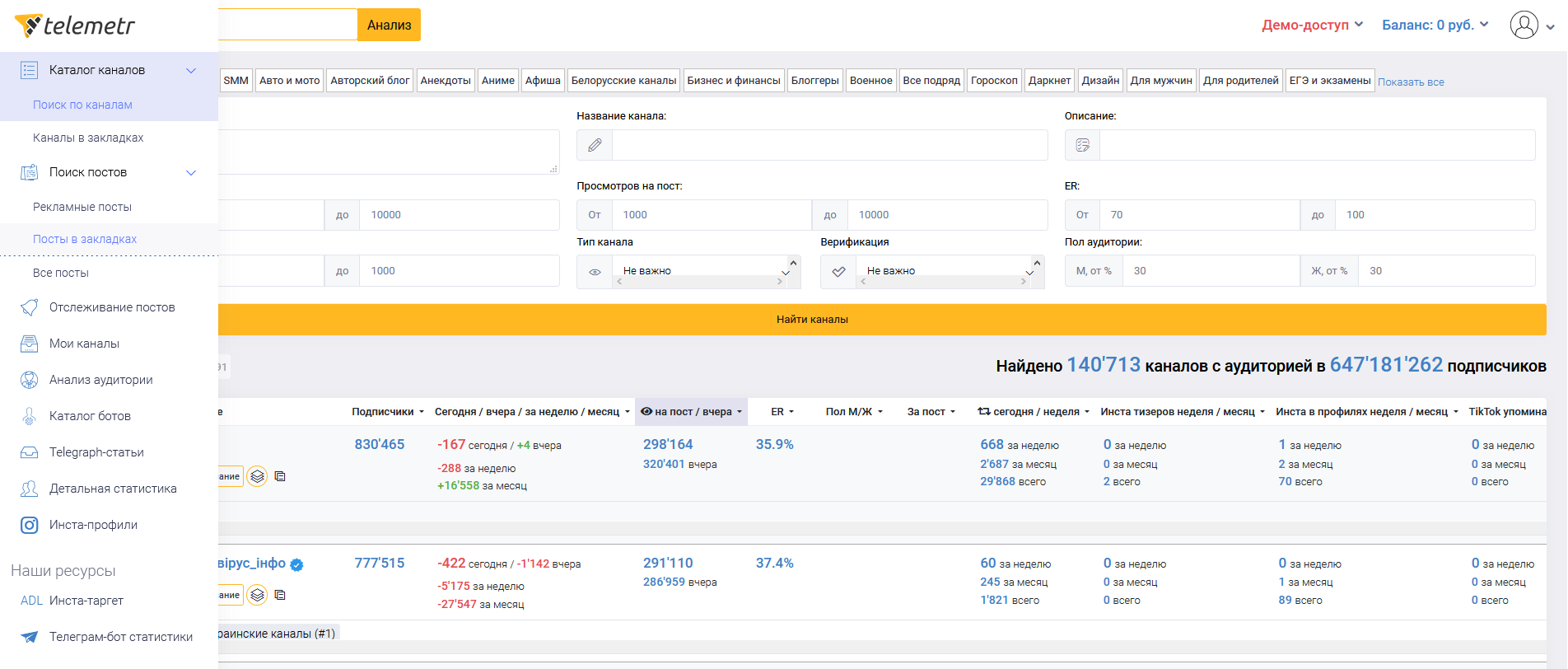Screen dimensions: 1568x669
Task: Open Отслеживание постов in the sidebar
Action: [111, 307]
